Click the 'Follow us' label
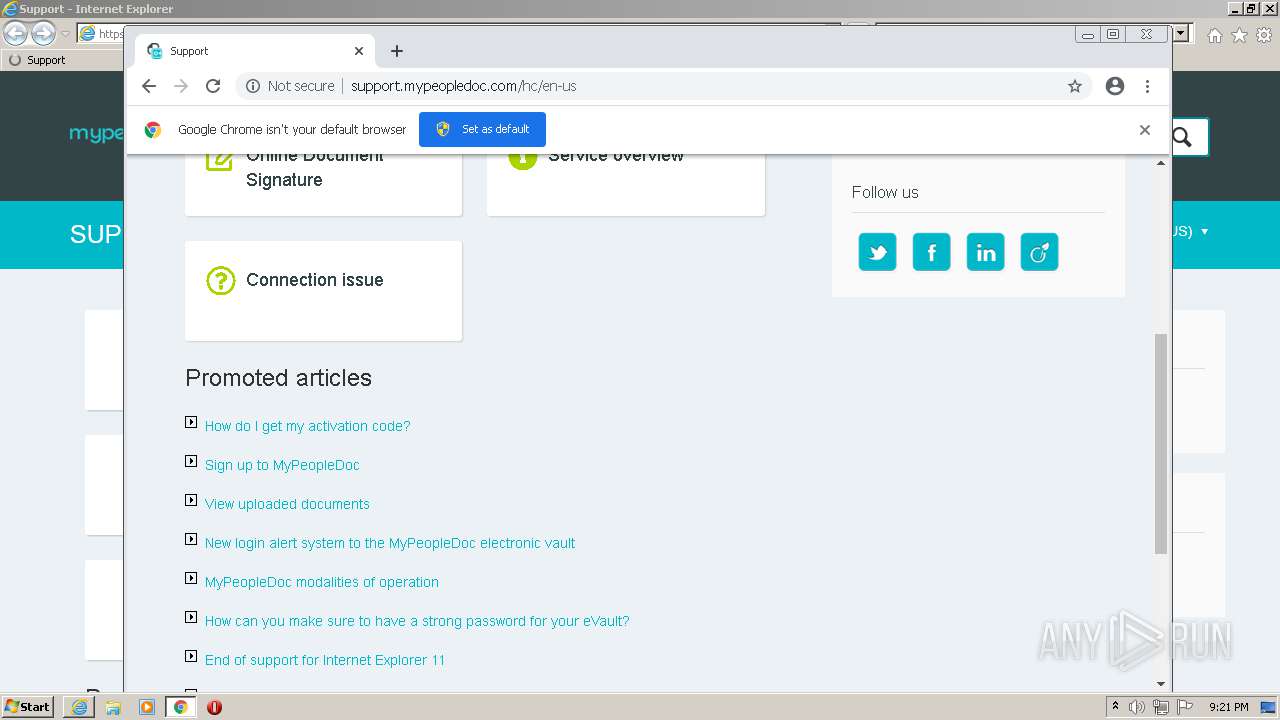Screen dimensions: 1280x720 pyautogui.click(x=885, y=192)
